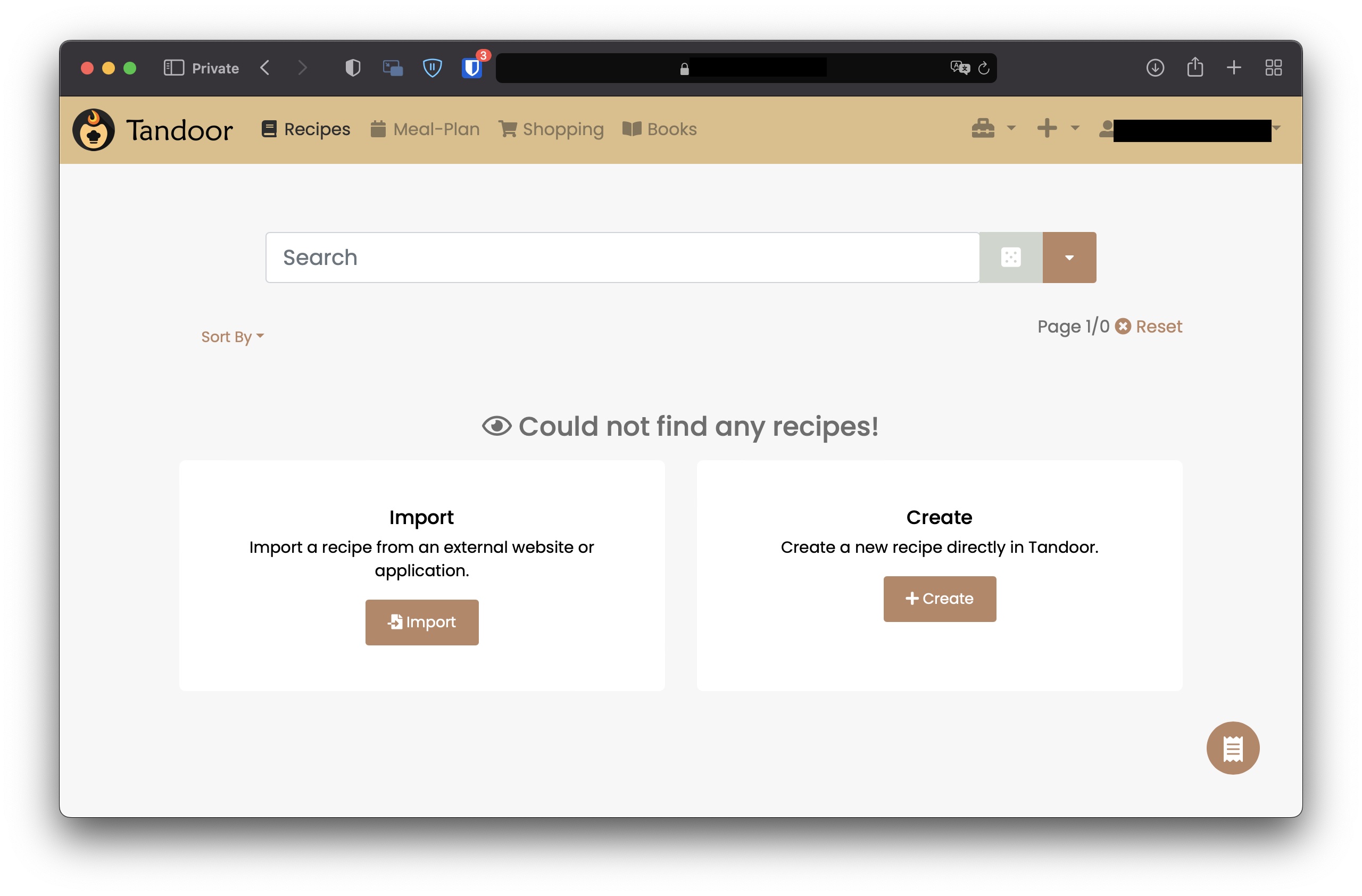Expand the user account dropdown menu
Screen dimensions: 1362x896
[x=1276, y=128]
